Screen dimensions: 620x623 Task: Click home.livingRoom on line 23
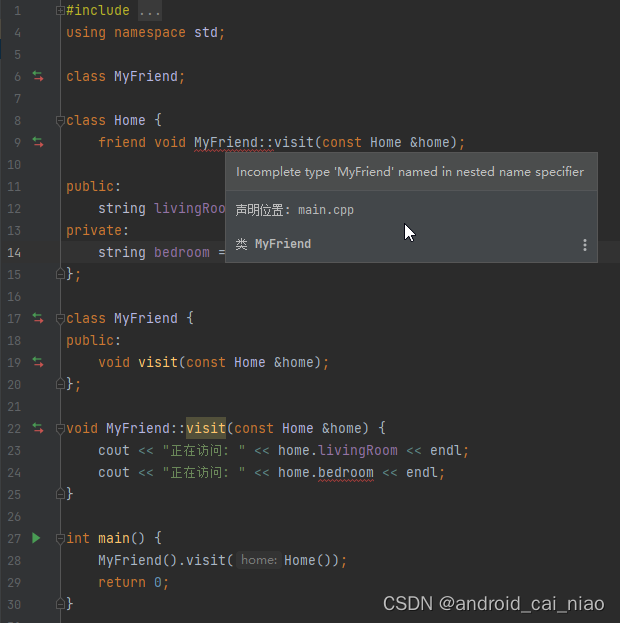coord(337,451)
